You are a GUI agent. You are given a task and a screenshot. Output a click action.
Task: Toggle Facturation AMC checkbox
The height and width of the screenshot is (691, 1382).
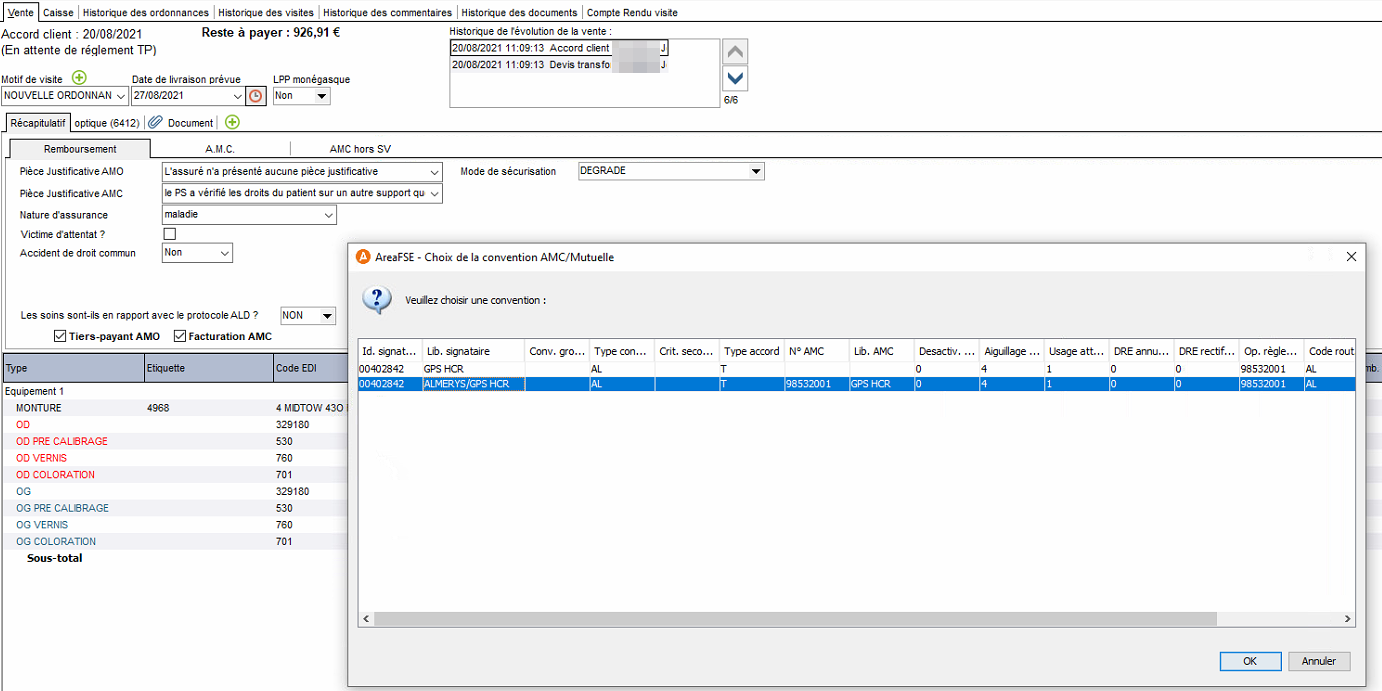pyautogui.click(x=180, y=336)
